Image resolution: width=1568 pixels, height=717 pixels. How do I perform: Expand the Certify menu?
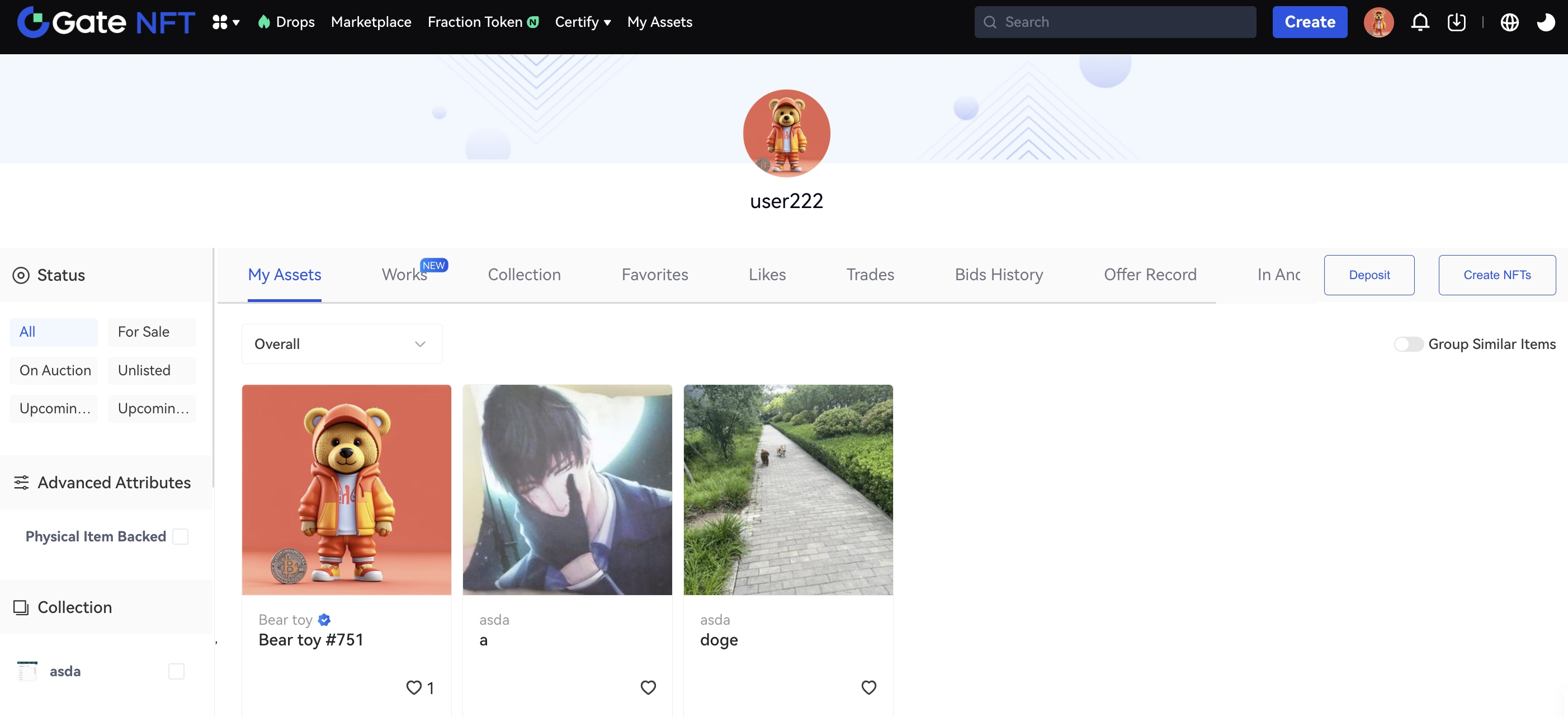pos(583,22)
